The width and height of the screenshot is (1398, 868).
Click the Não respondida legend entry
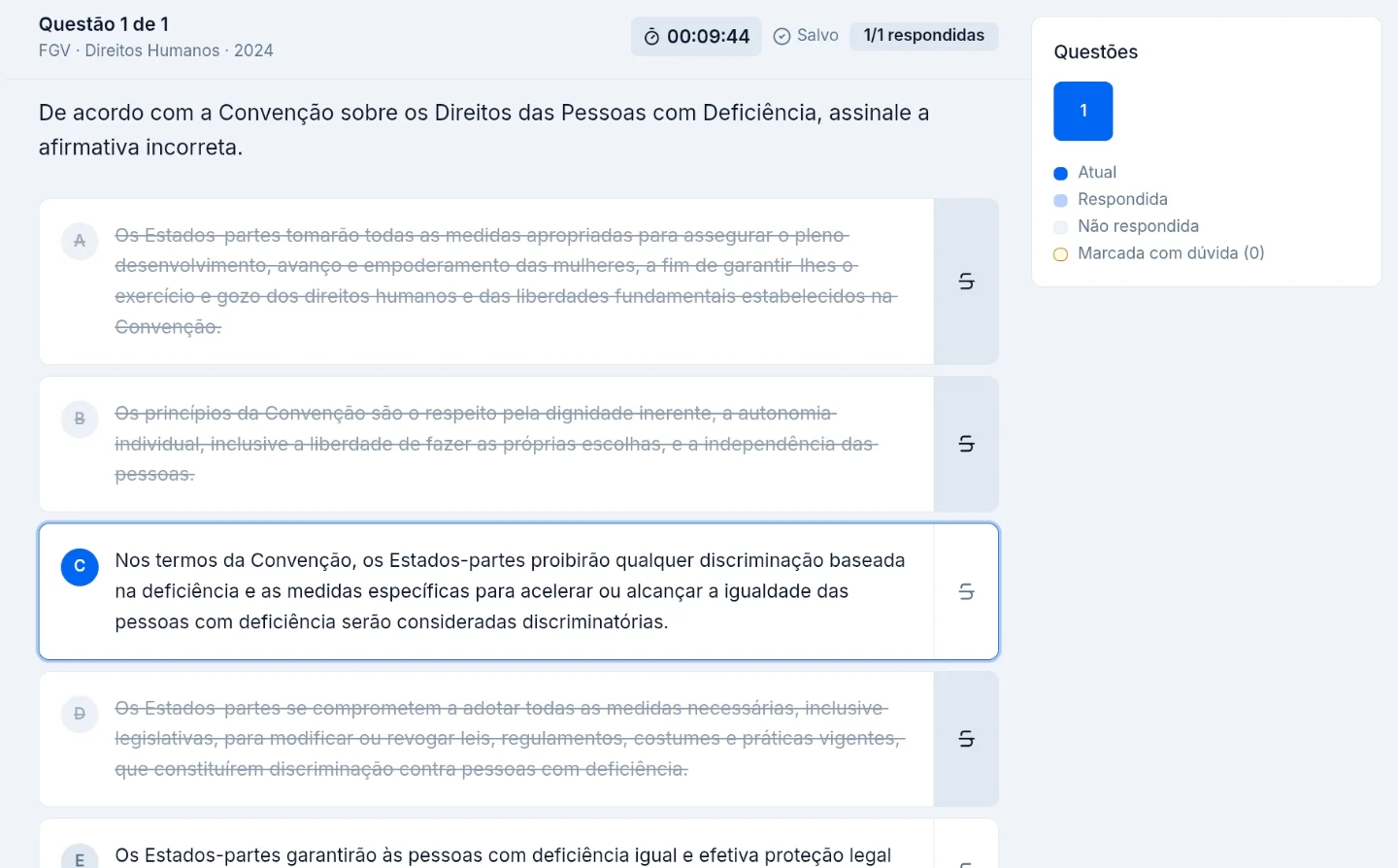1126,227
